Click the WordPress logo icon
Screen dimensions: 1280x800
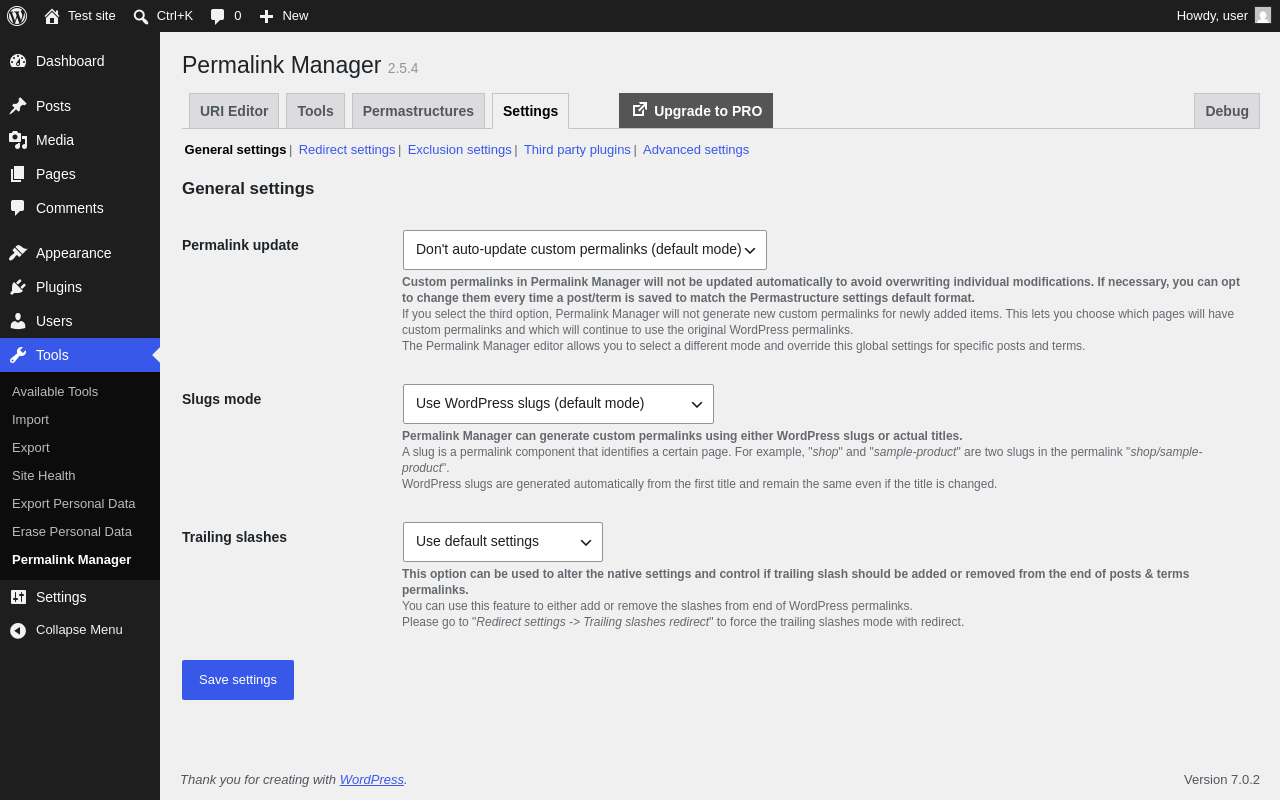pyautogui.click(x=17, y=16)
